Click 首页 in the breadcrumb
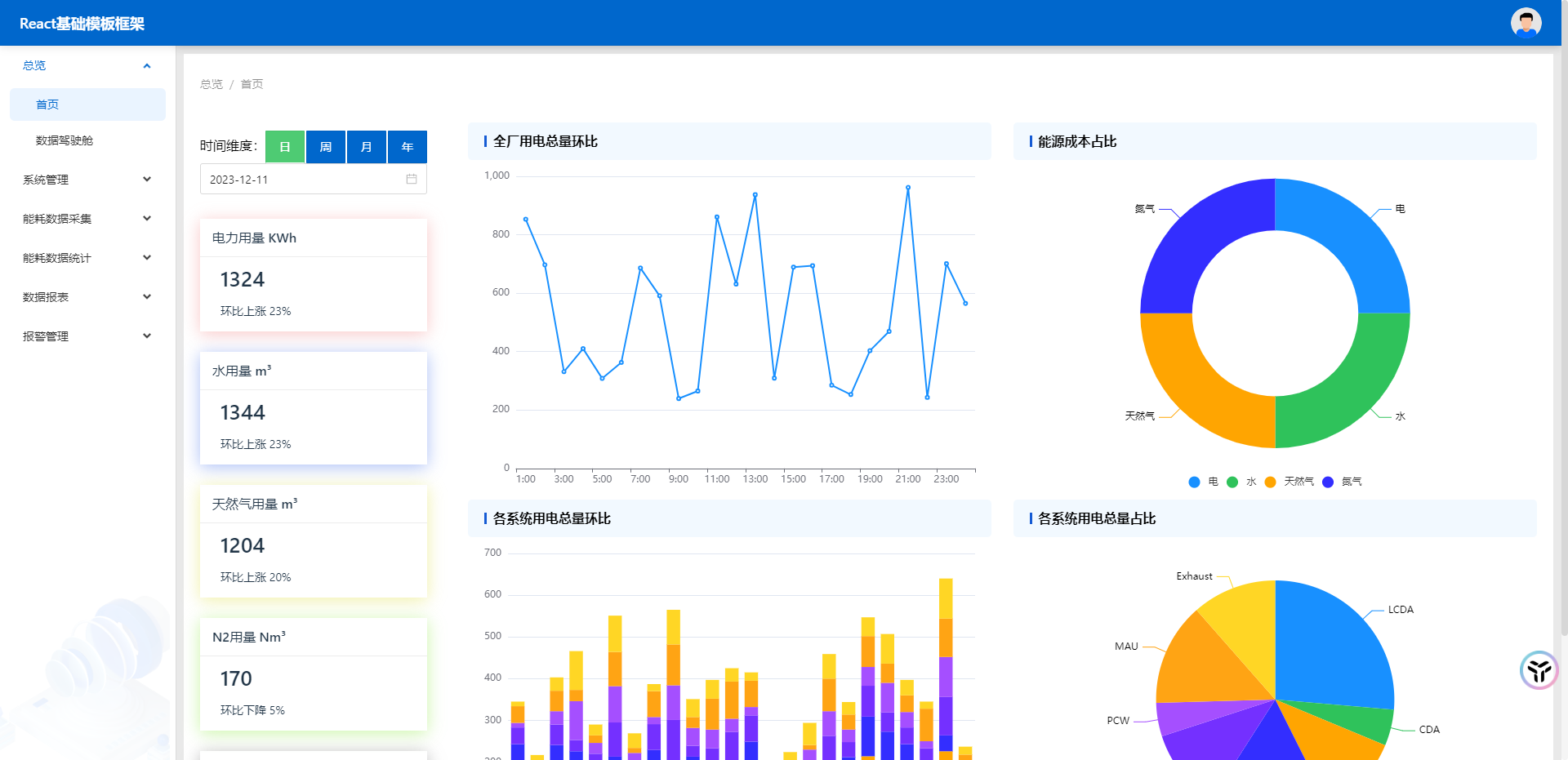1568x760 pixels. [252, 84]
